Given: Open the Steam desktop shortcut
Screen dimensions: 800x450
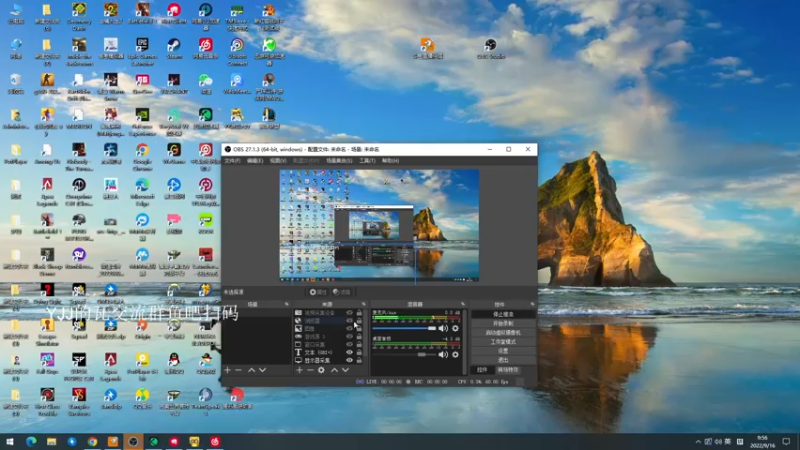Looking at the screenshot, I should (x=174, y=48).
